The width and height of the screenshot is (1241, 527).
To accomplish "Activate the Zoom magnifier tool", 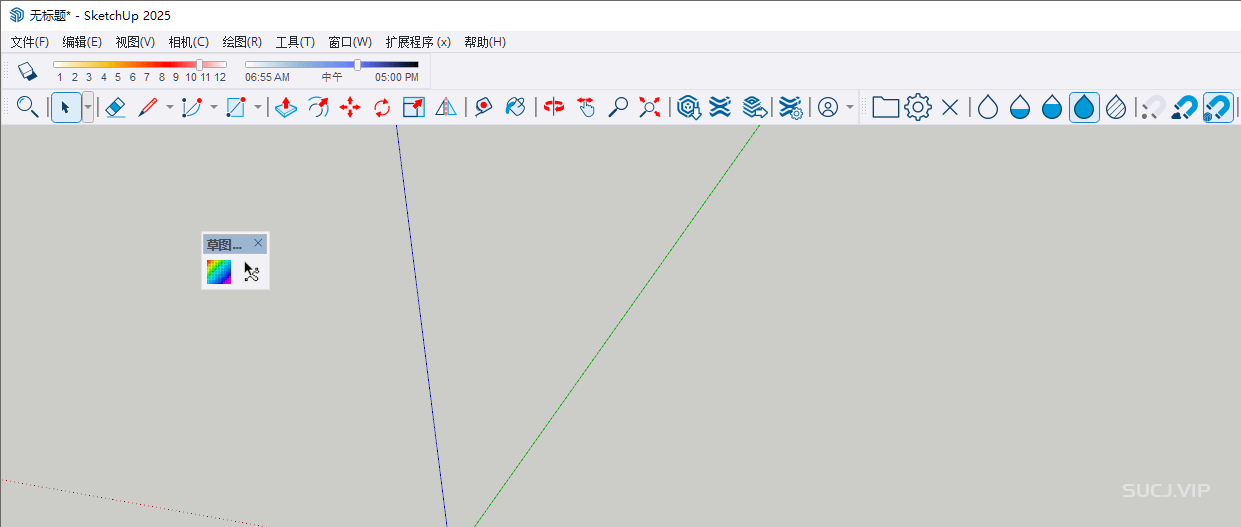I will point(618,107).
